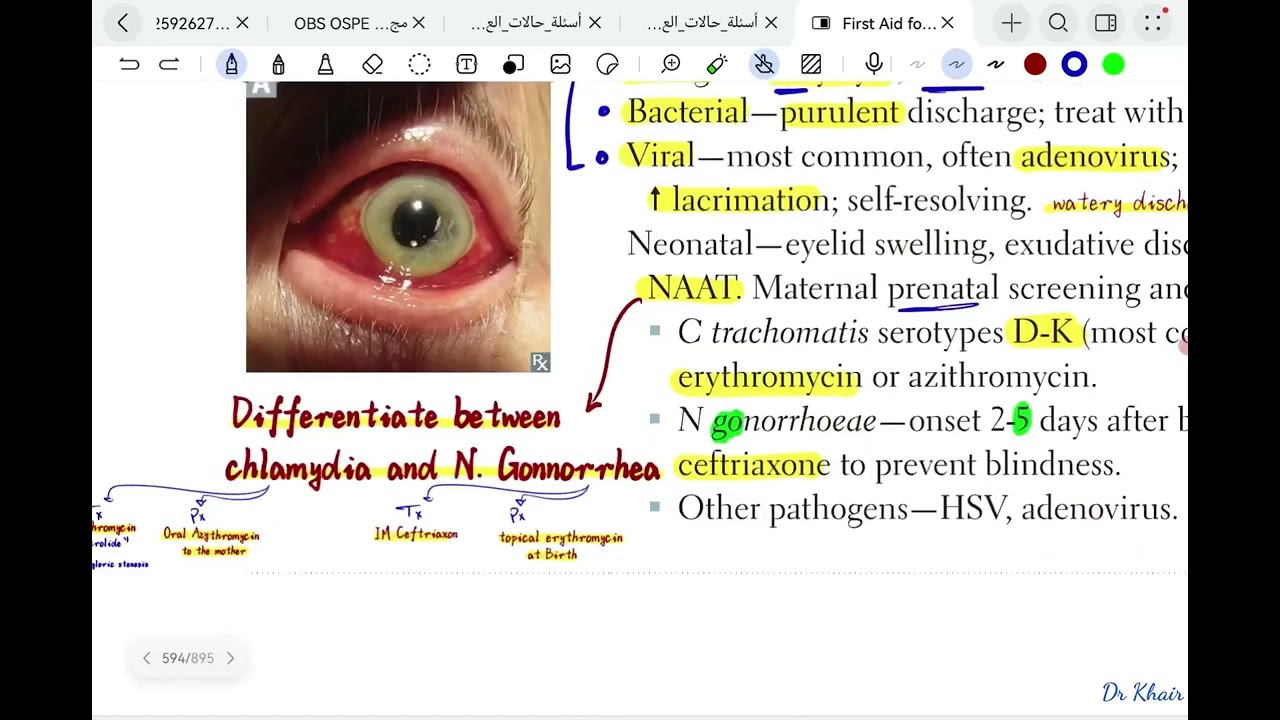Select the marker pen tool

coord(278,65)
